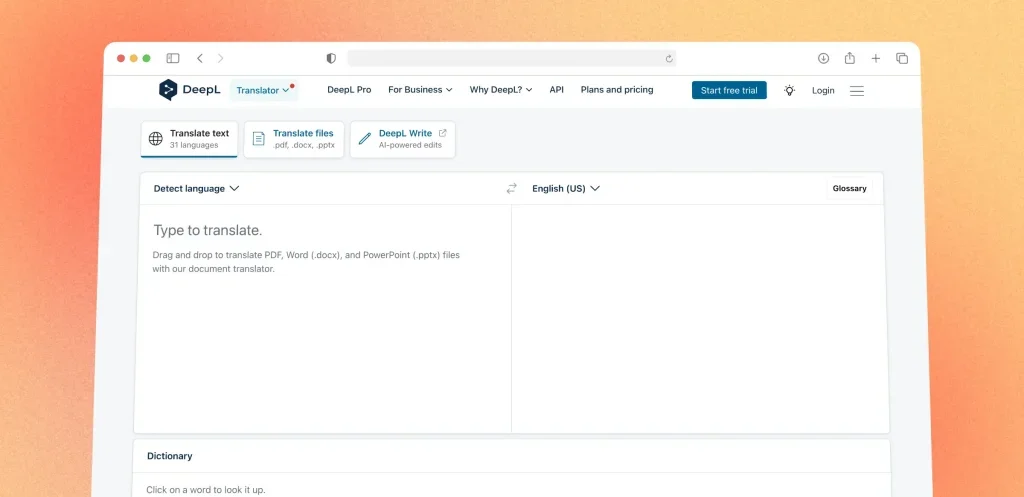Viewport: 1024px width, 497px height.
Task: Click the Safari share icon
Action: pyautogui.click(x=850, y=58)
